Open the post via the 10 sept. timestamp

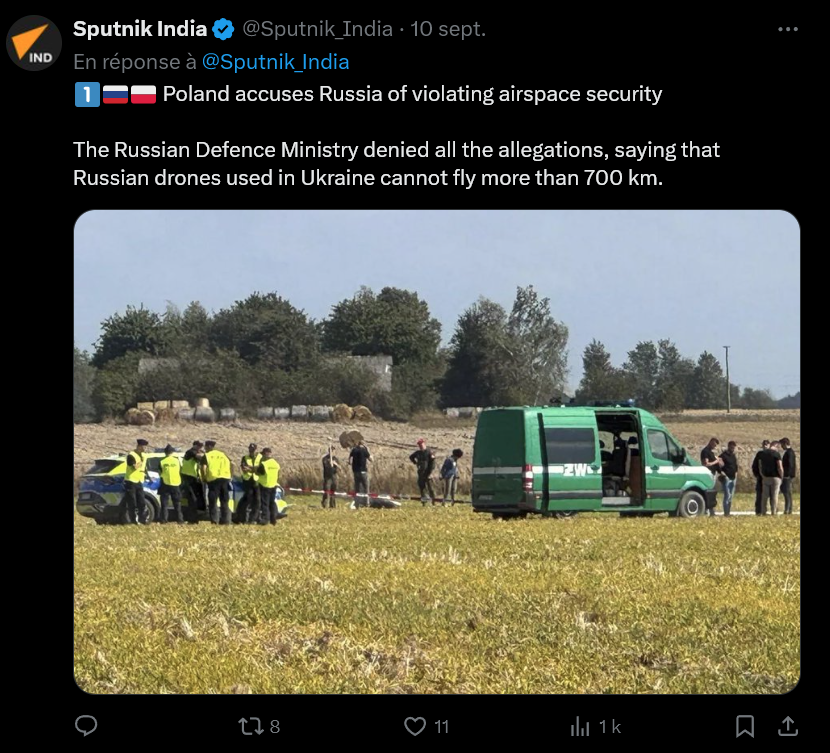(x=448, y=29)
